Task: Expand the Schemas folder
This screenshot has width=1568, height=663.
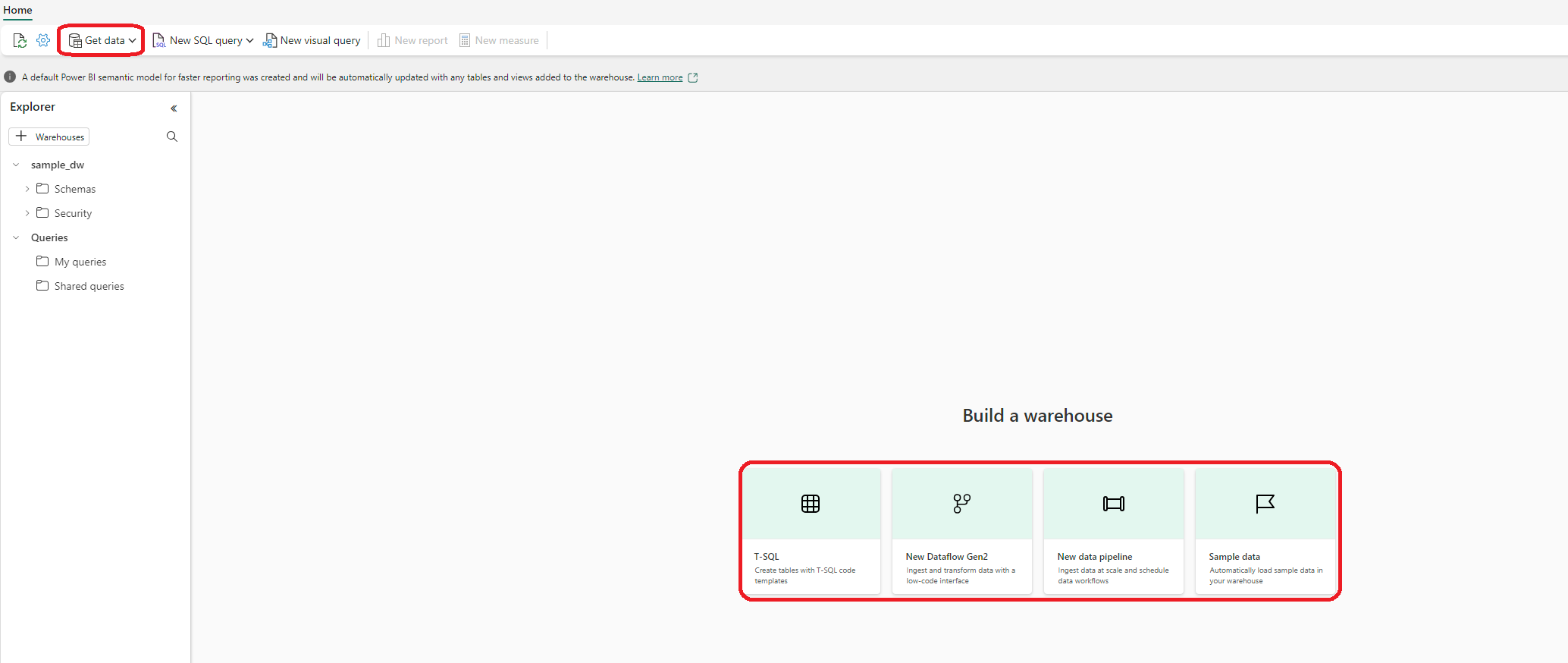Action: [27, 189]
